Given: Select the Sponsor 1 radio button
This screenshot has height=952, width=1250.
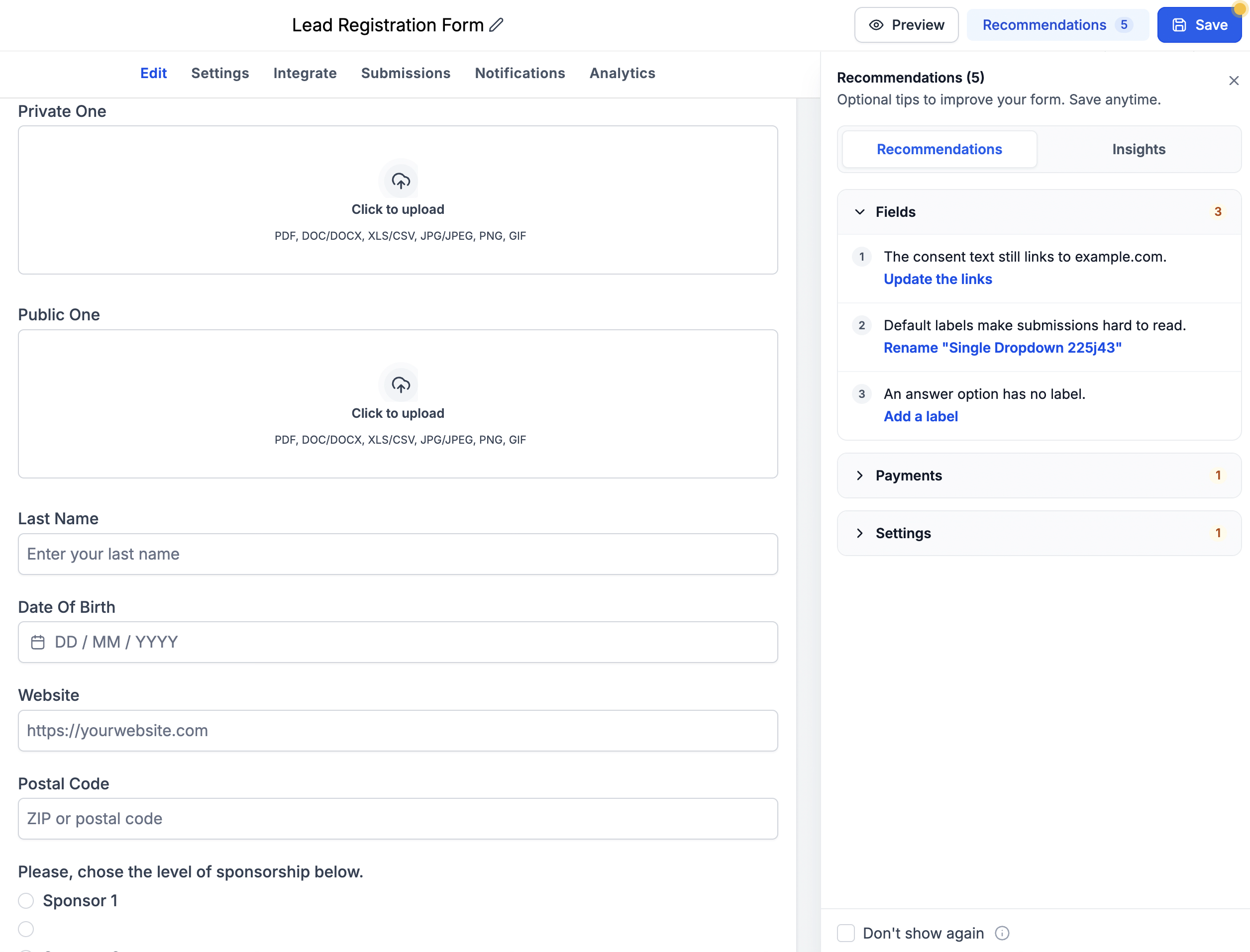Looking at the screenshot, I should click(x=26, y=900).
